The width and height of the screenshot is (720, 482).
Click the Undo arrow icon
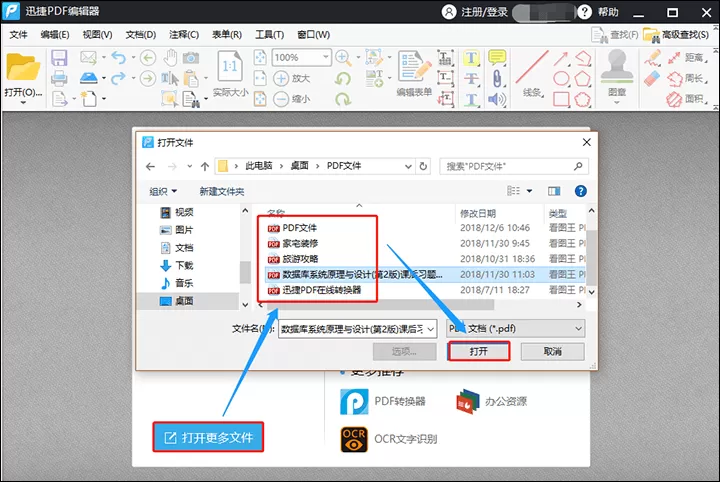118,57
